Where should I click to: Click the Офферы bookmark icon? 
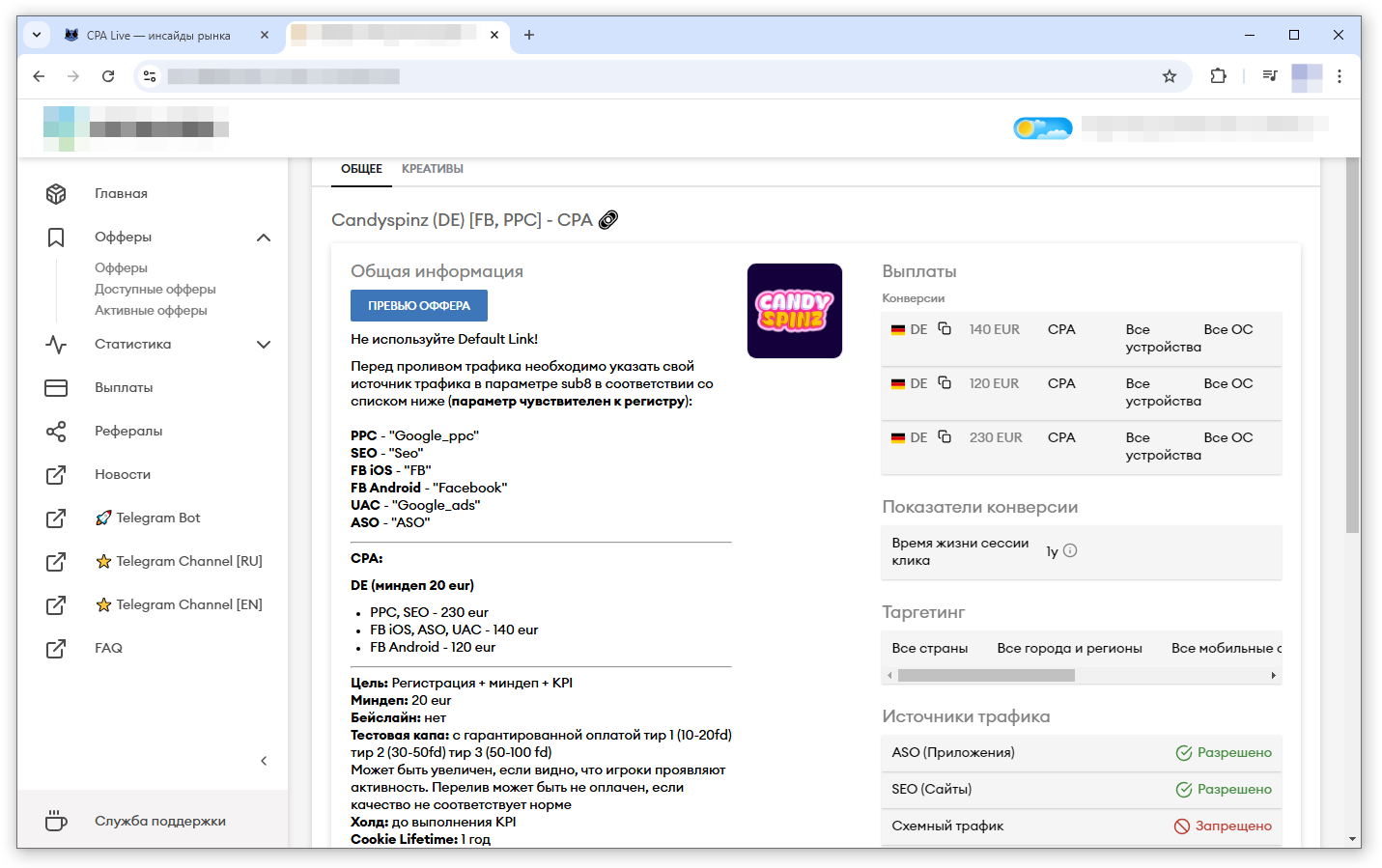[56, 238]
